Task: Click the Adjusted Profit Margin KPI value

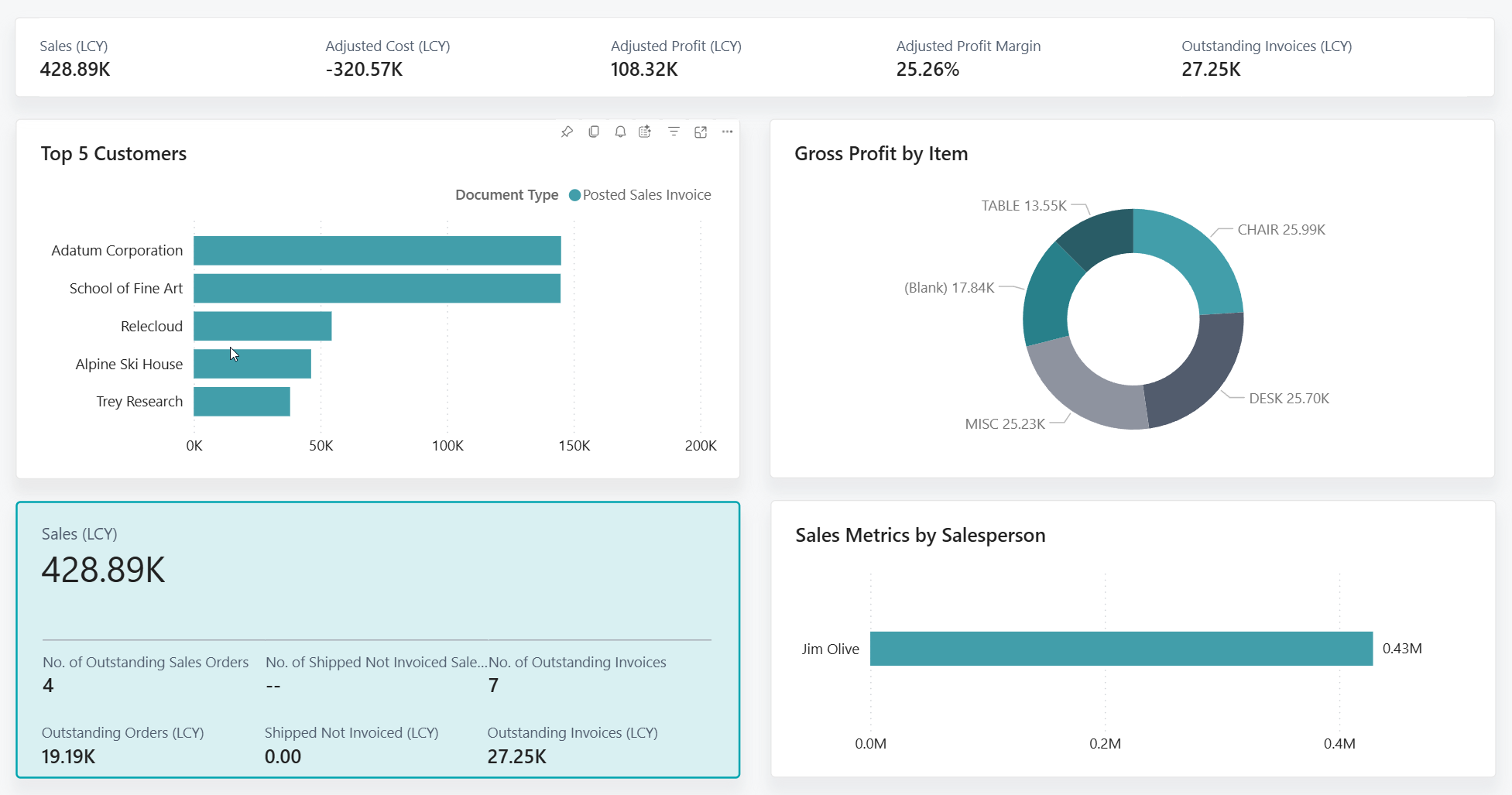Action: point(927,70)
